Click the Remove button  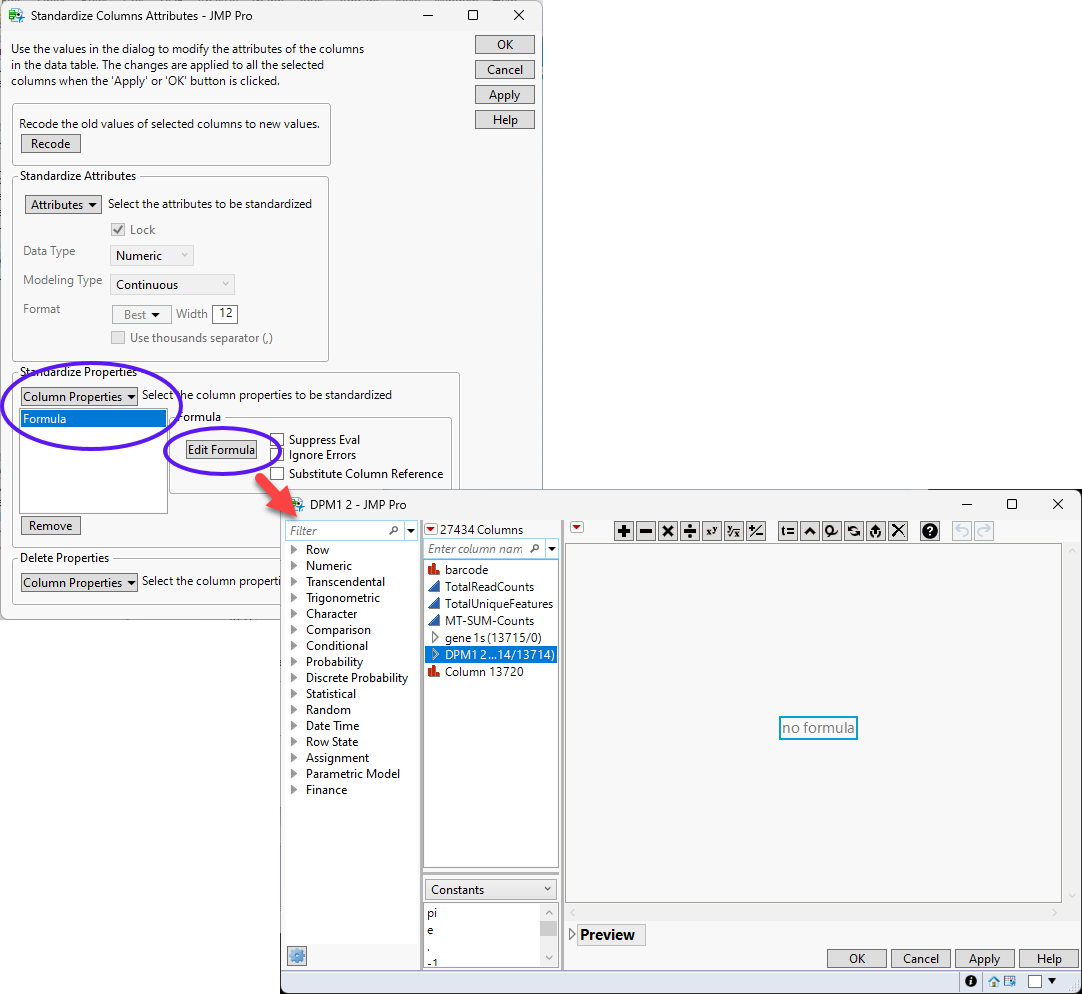tap(51, 525)
